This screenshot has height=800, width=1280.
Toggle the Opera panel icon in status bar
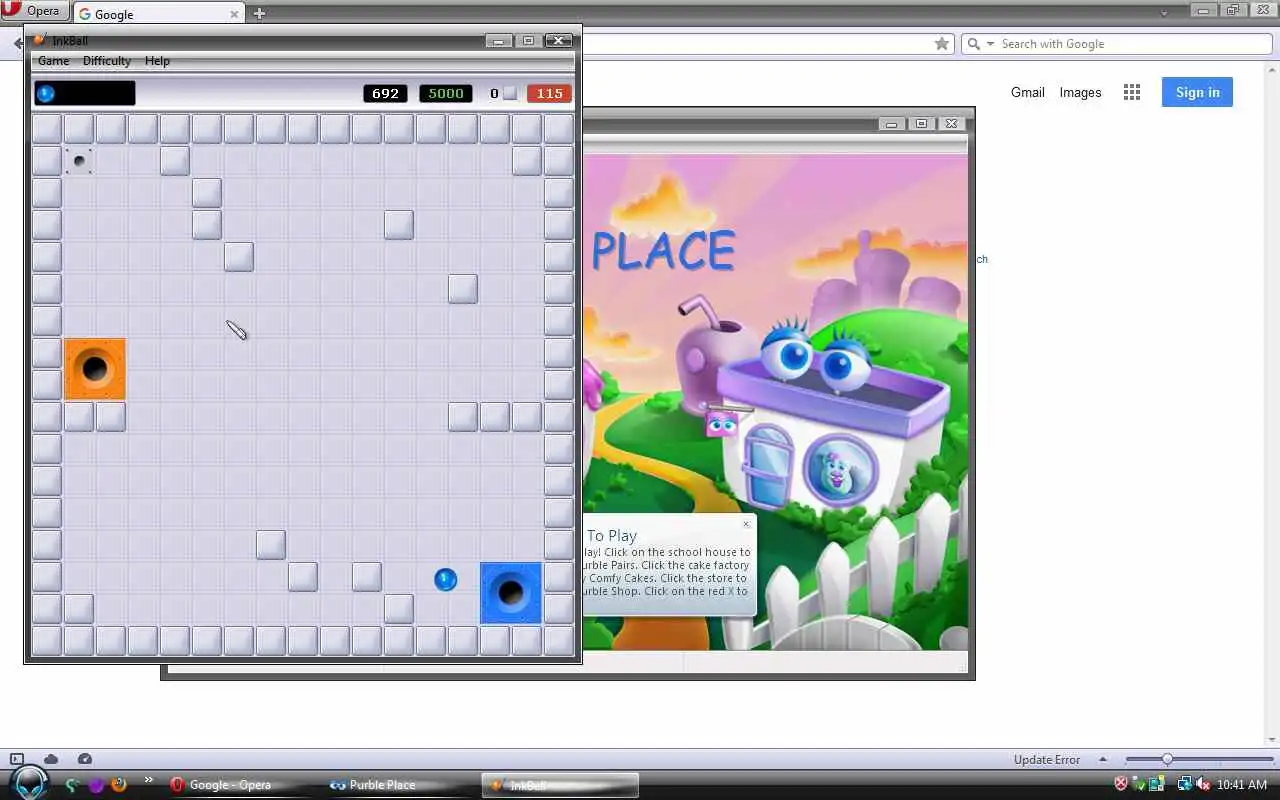[x=17, y=759]
